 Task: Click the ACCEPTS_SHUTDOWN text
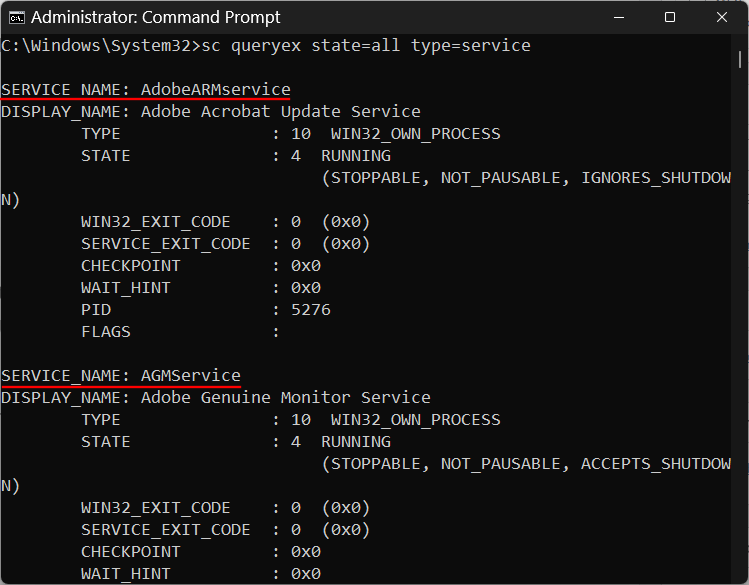(655, 464)
